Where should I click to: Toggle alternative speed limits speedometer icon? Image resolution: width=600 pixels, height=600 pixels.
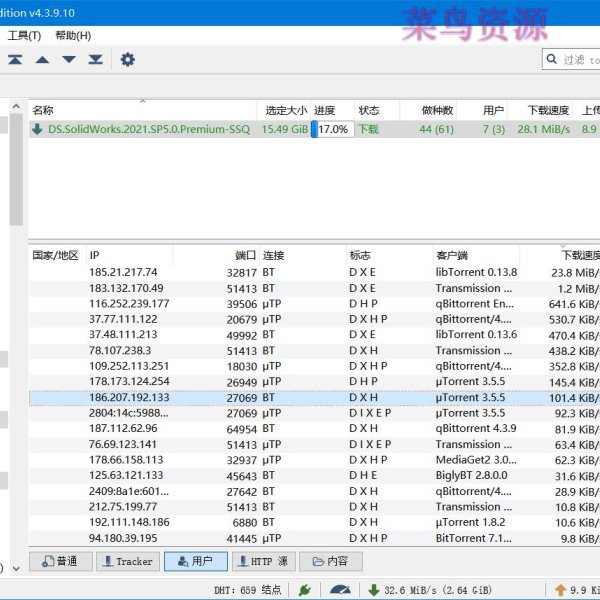coord(342,590)
